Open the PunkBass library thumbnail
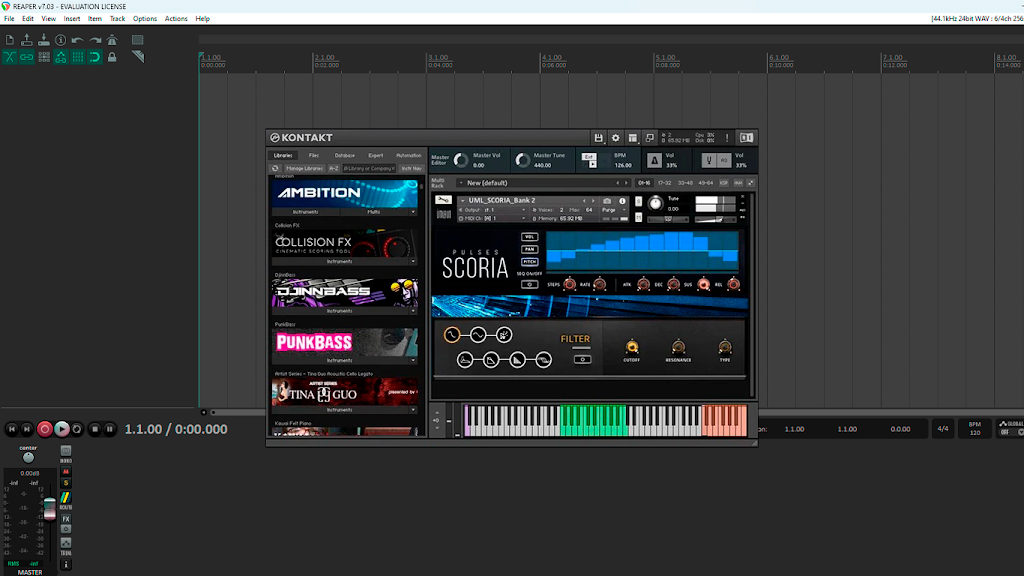Screen dimensions: 1024x576 click(x=345, y=342)
